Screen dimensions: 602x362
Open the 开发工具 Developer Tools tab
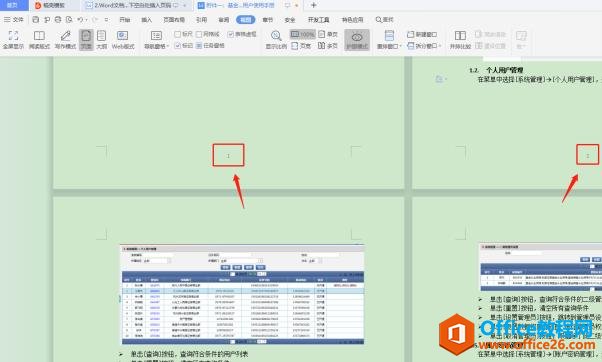pyautogui.click(x=319, y=20)
